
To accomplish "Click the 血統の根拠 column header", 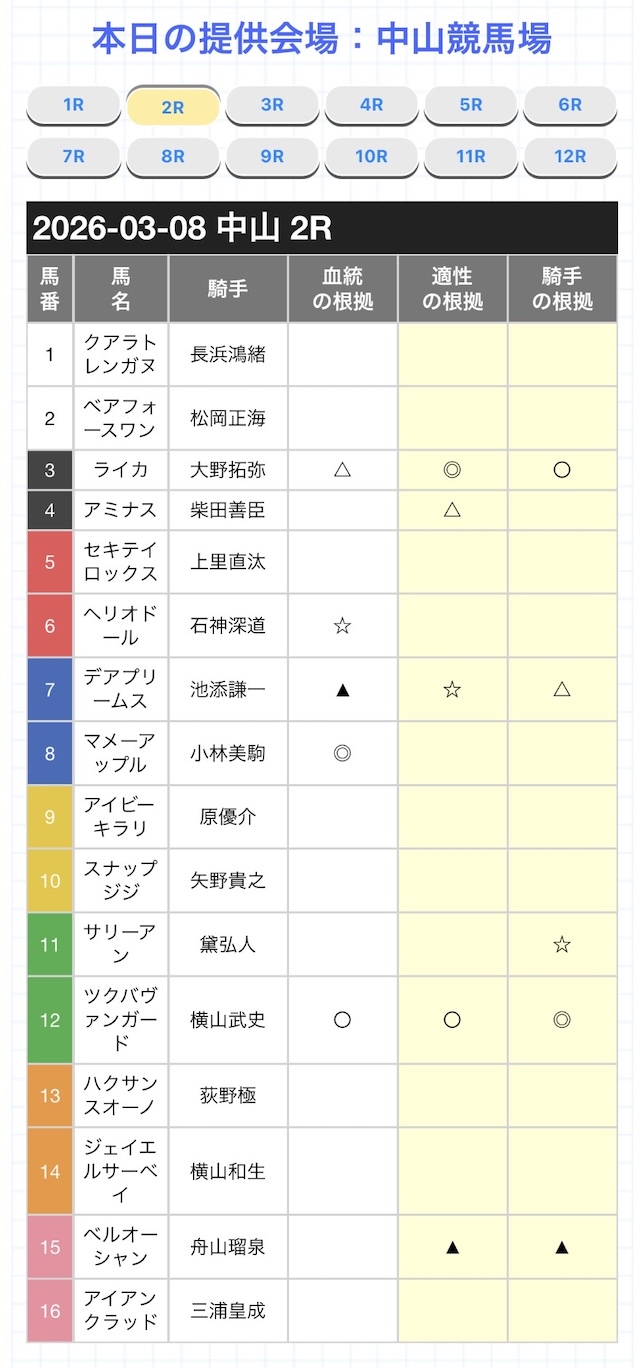I will (x=343, y=289).
